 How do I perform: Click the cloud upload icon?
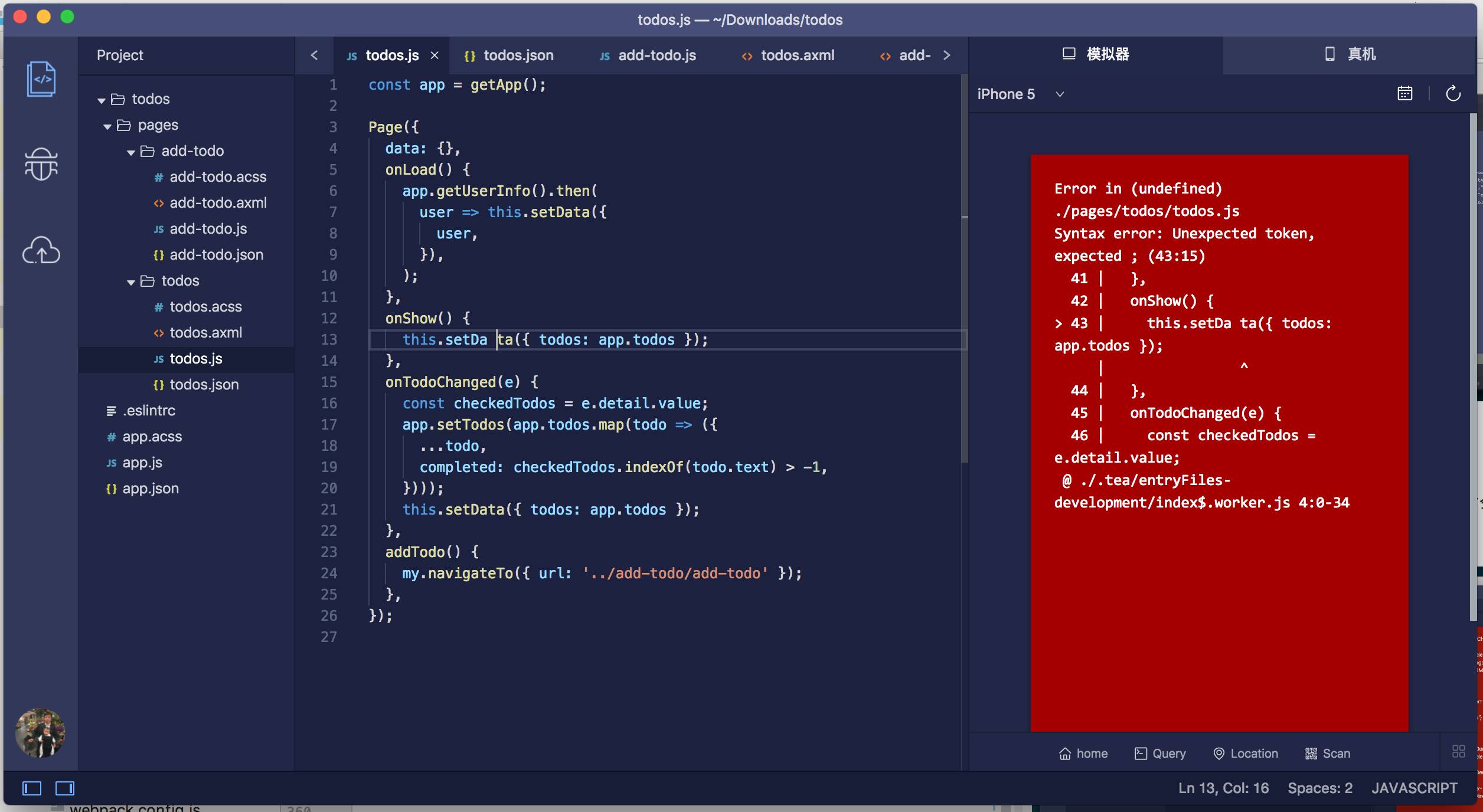41,250
